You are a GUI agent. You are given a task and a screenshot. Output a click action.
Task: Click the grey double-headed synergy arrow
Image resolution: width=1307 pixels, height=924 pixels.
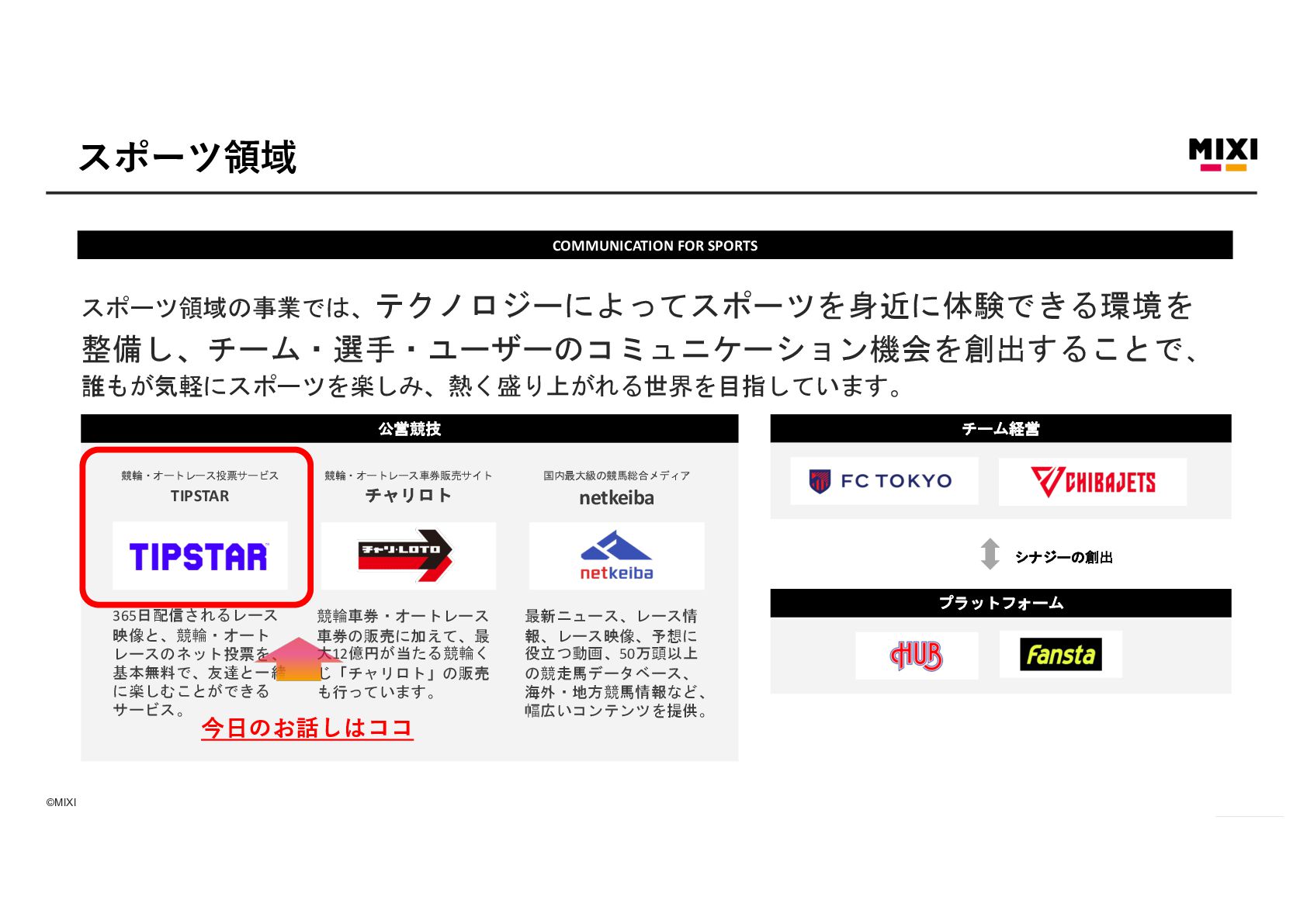tap(990, 555)
